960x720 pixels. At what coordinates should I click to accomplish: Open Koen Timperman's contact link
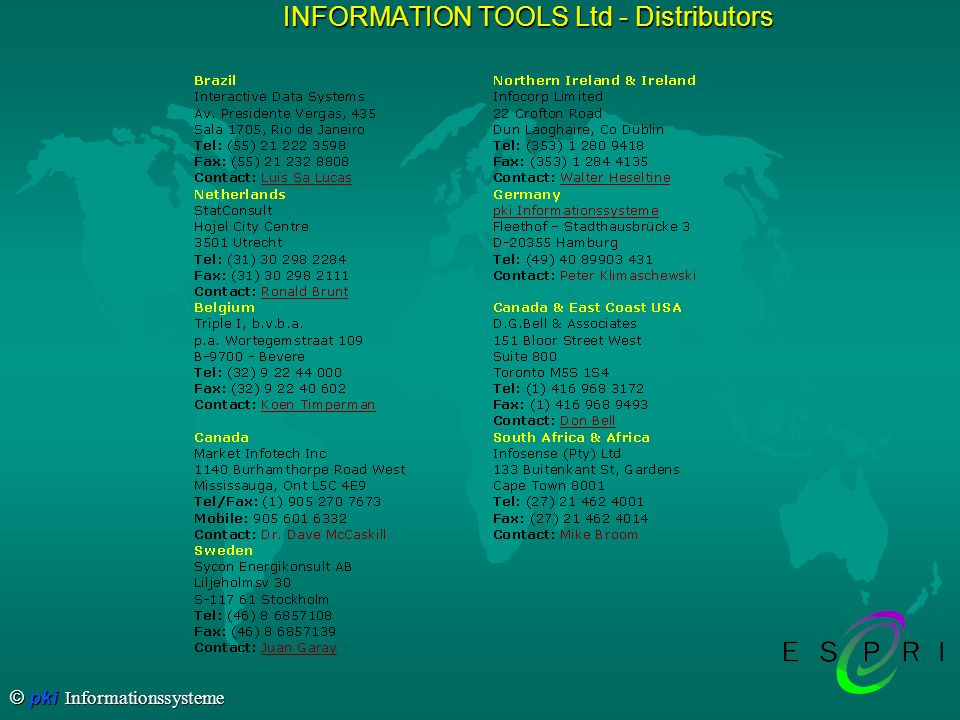[318, 405]
